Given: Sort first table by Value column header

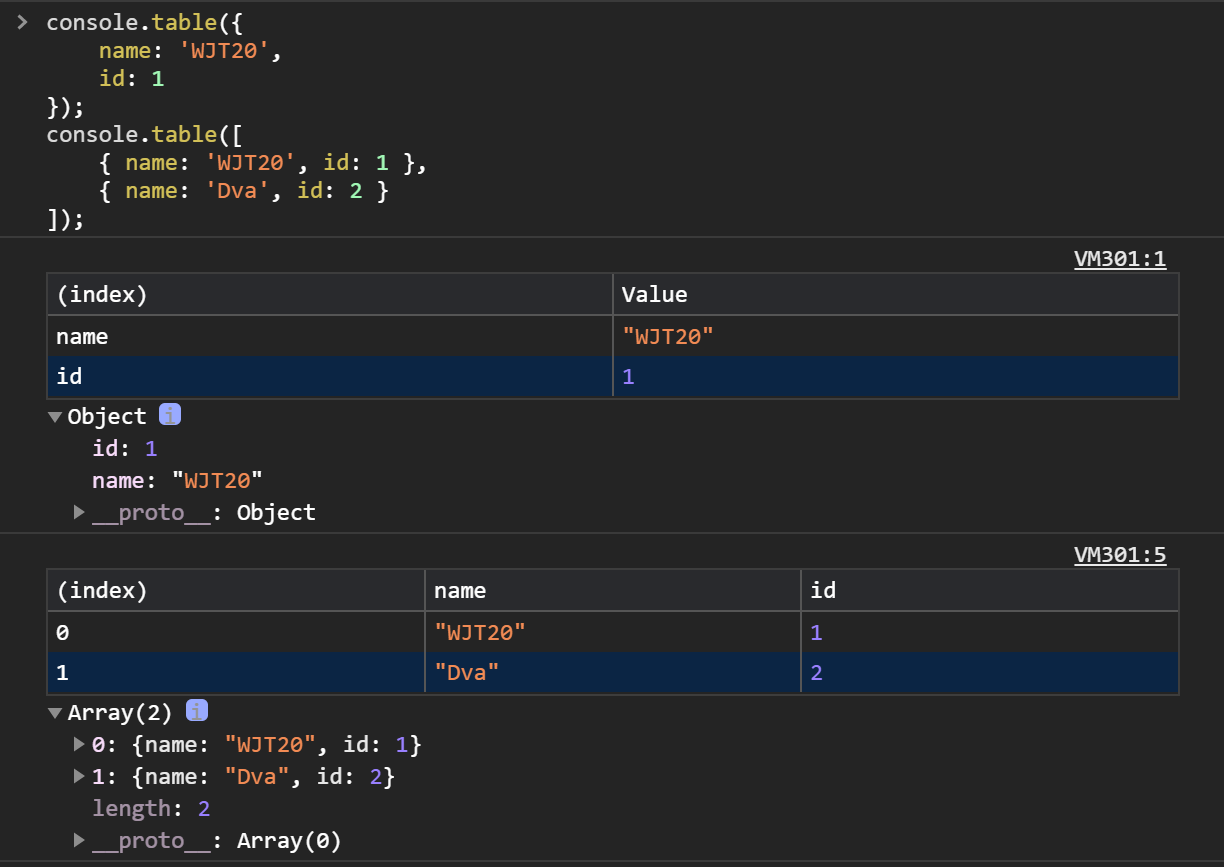Looking at the screenshot, I should click(x=654, y=295).
